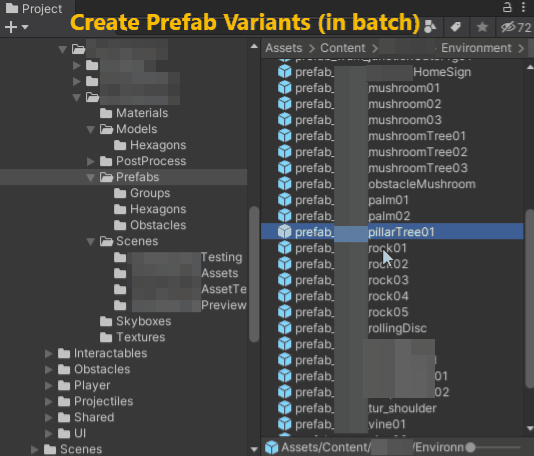Click Assets in the breadcrumb path
The height and width of the screenshot is (456, 534).
(284, 48)
